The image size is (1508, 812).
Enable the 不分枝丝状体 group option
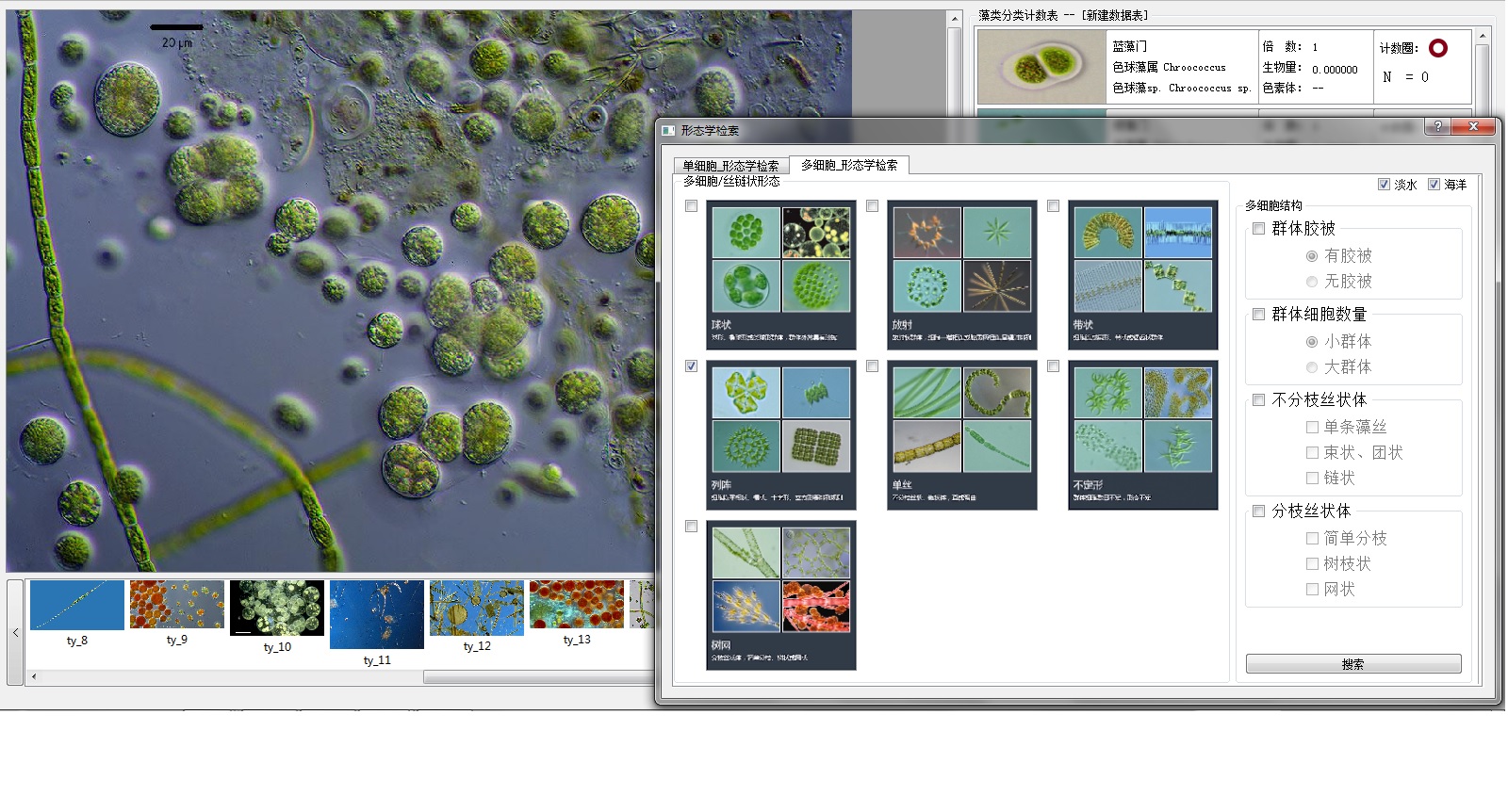(x=1258, y=399)
